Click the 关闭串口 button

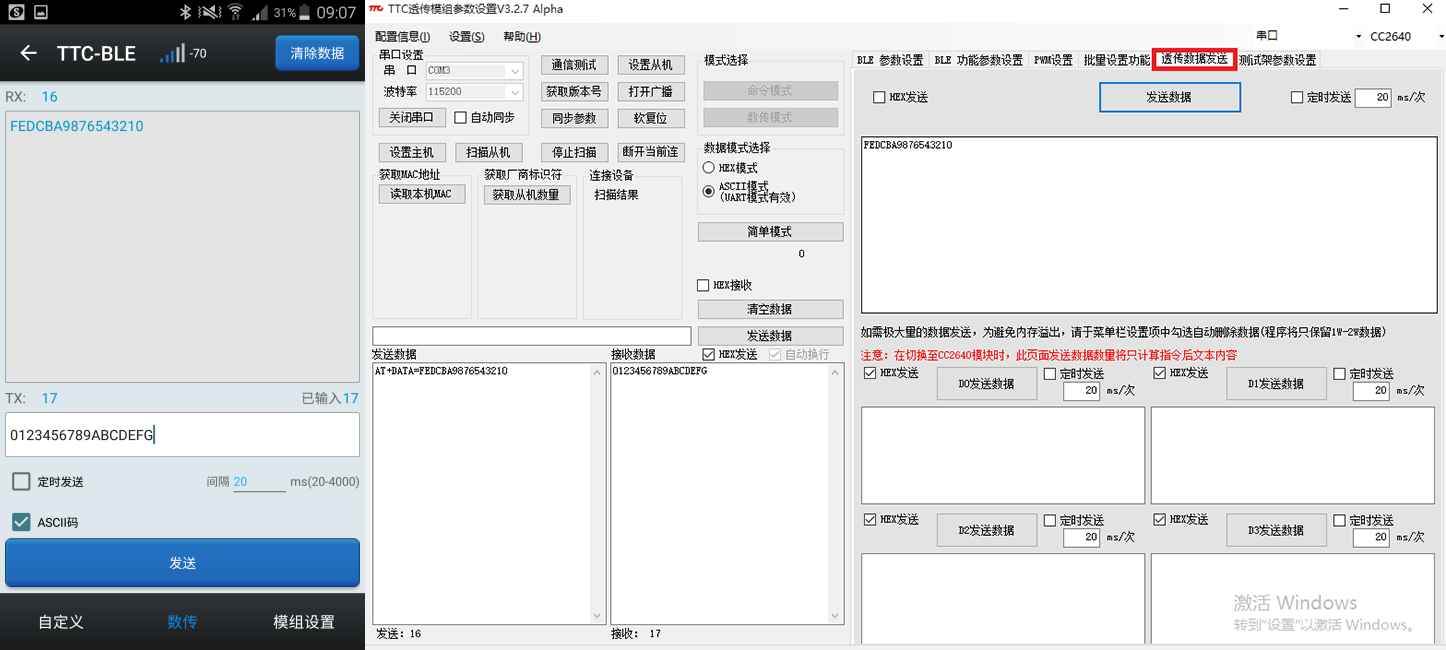click(411, 117)
